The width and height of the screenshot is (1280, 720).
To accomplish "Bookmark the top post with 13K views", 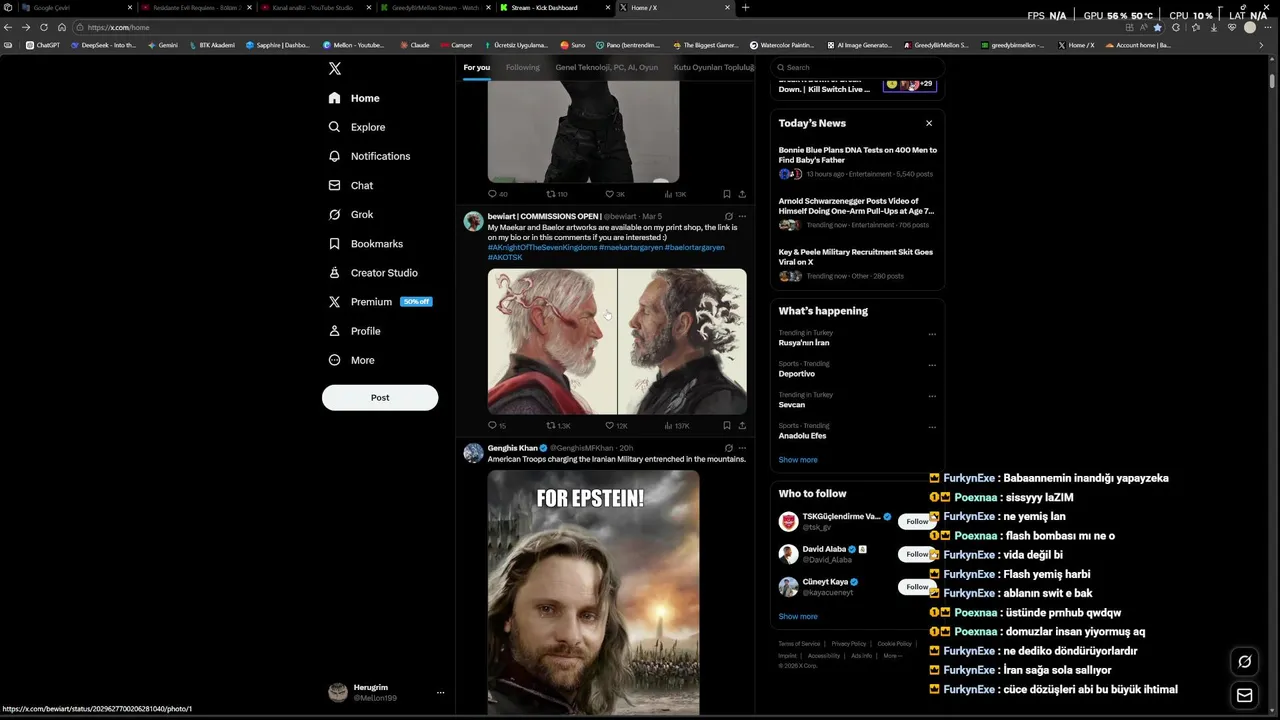I will [727, 194].
